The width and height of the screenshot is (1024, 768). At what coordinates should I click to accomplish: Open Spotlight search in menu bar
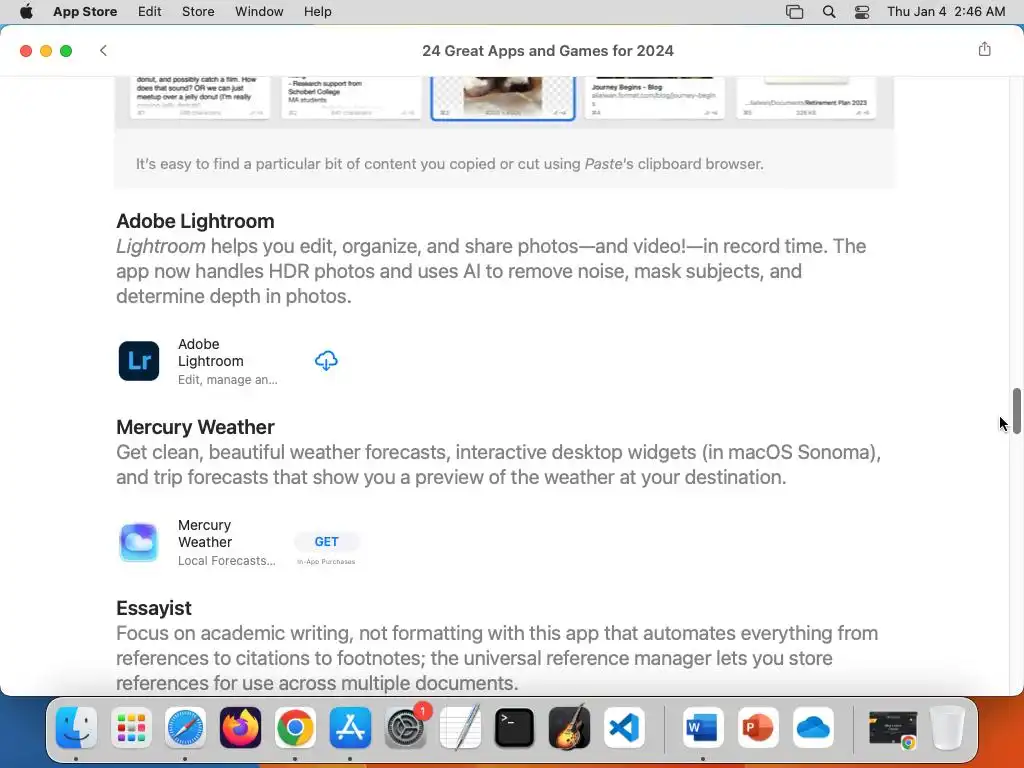[x=829, y=12]
